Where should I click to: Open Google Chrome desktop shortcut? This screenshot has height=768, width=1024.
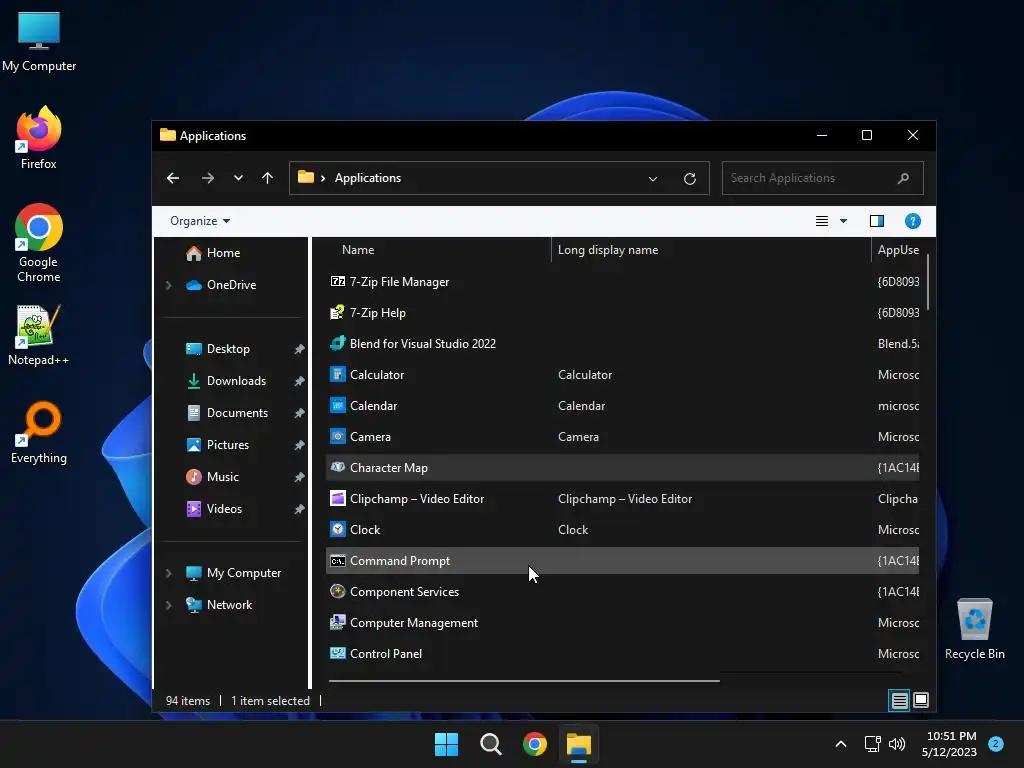(x=39, y=243)
